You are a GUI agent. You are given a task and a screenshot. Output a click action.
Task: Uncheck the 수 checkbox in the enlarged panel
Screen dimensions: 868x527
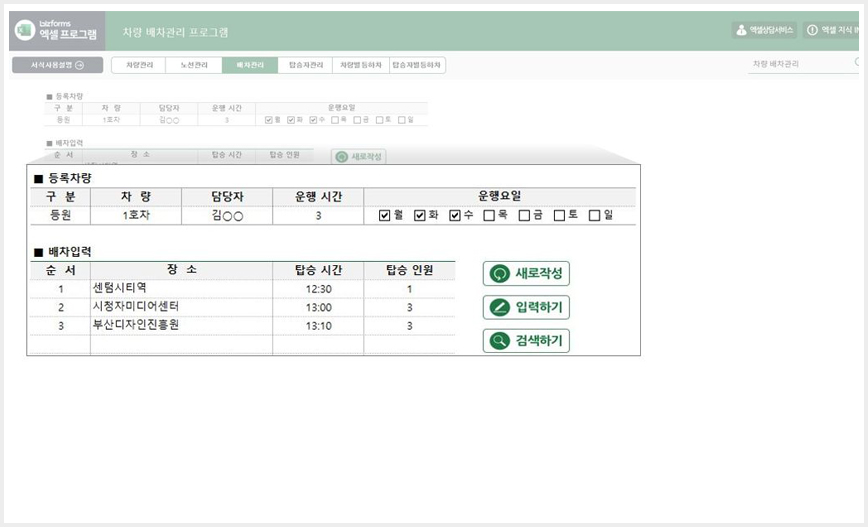[x=455, y=215]
